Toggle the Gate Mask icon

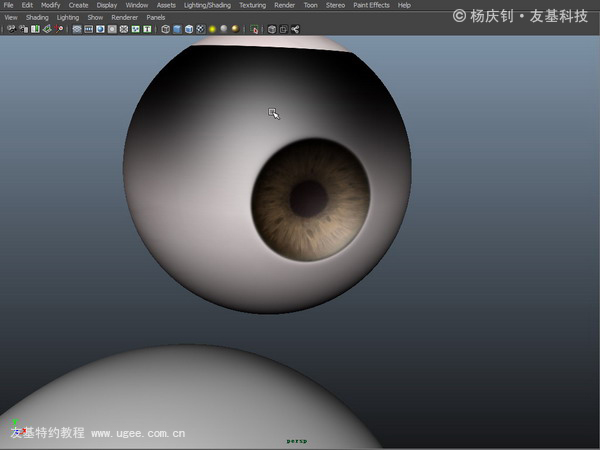point(112,29)
